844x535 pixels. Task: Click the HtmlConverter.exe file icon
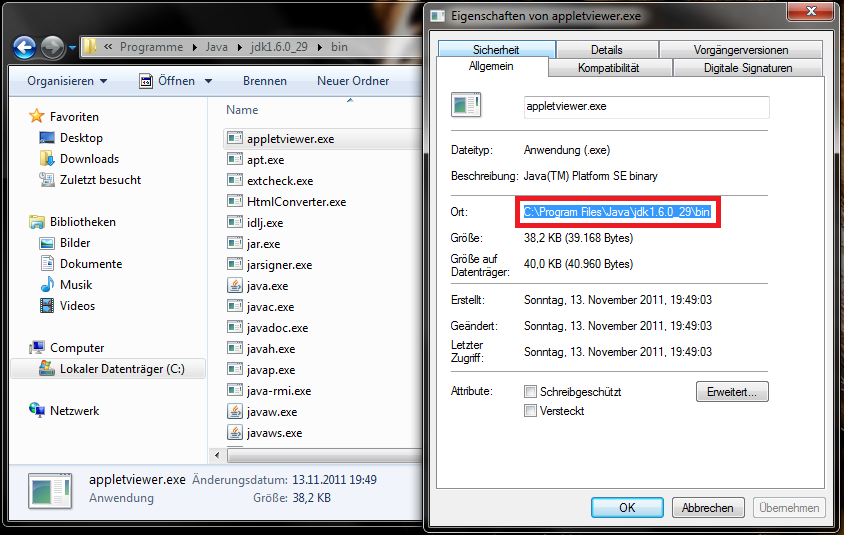point(235,202)
